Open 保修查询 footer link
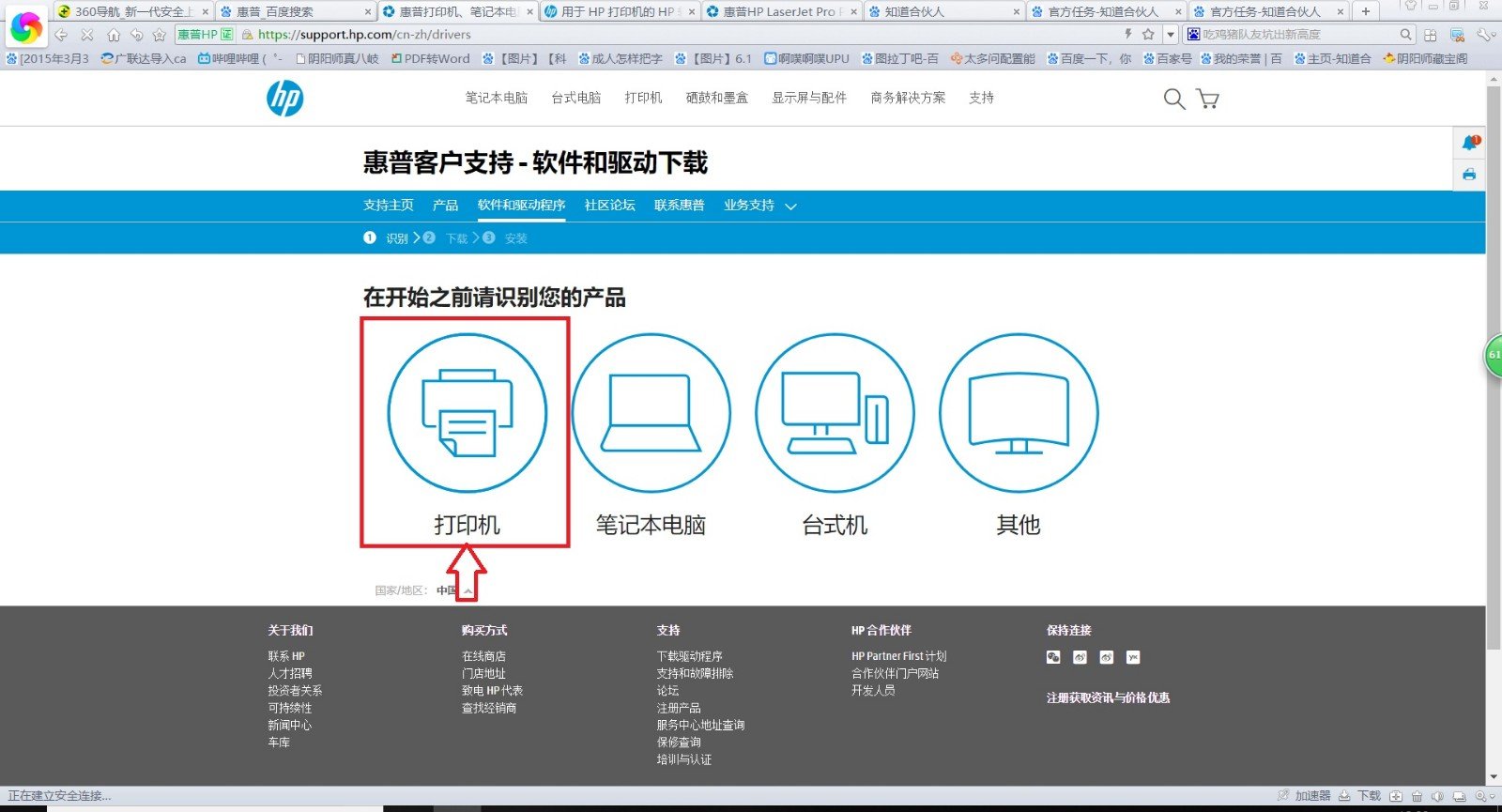Screen dimensions: 1502x812 point(679,742)
